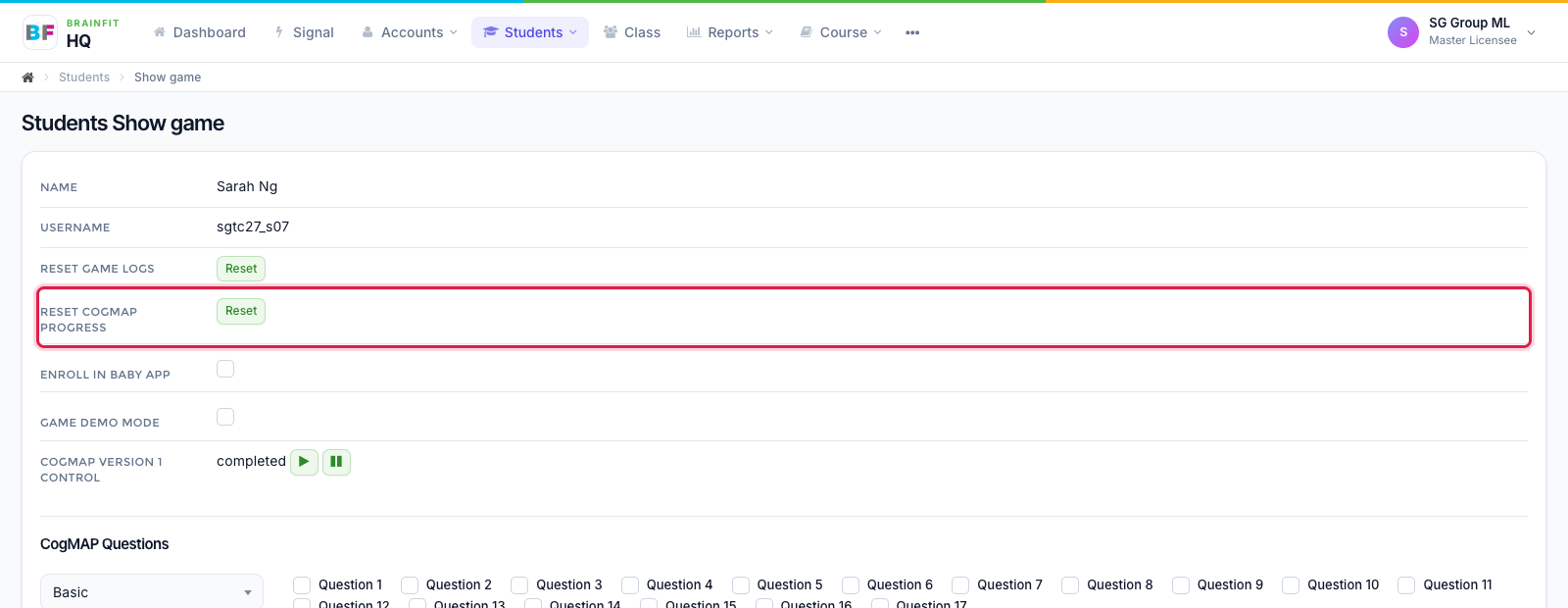1568x608 pixels.
Task: Click the green play CogMAP button
Action: (304, 462)
